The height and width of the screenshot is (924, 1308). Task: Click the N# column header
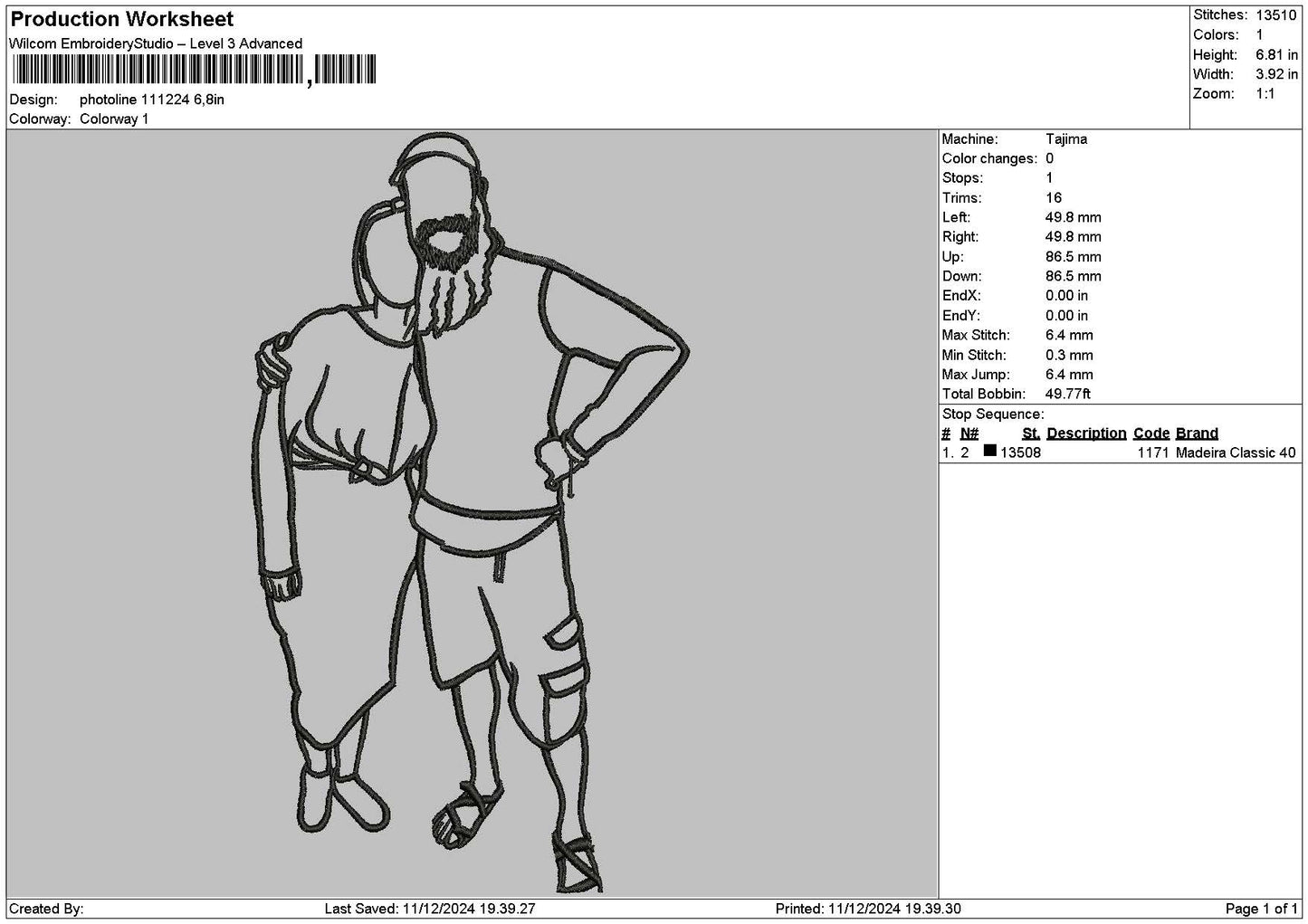click(969, 433)
